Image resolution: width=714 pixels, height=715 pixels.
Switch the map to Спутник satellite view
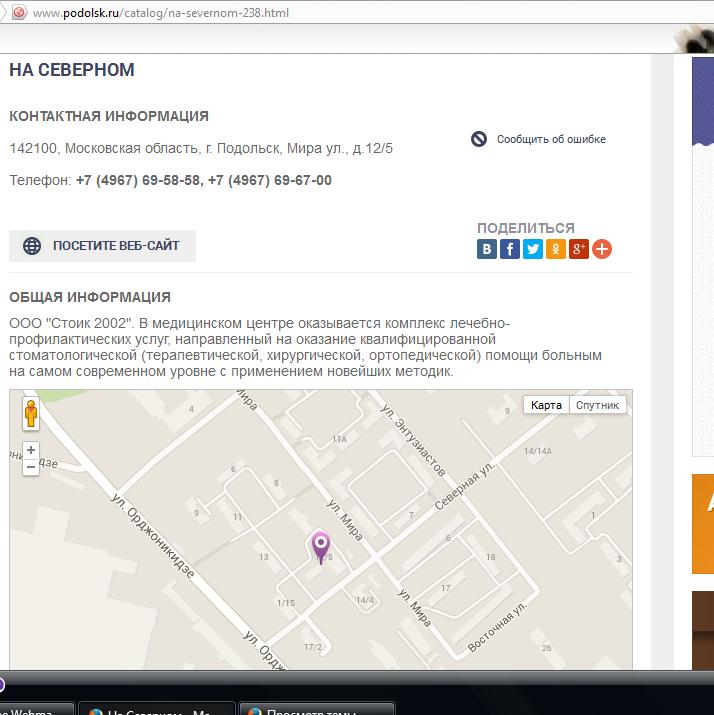[598, 405]
